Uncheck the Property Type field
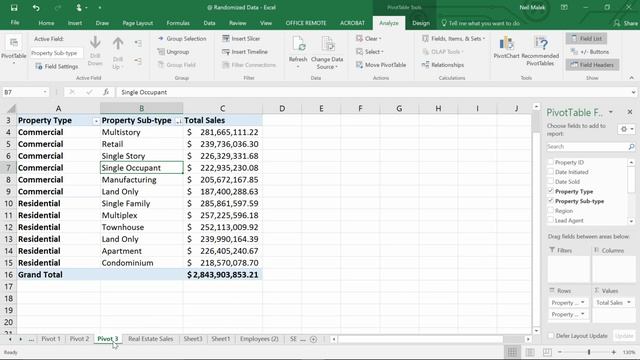 point(551,191)
